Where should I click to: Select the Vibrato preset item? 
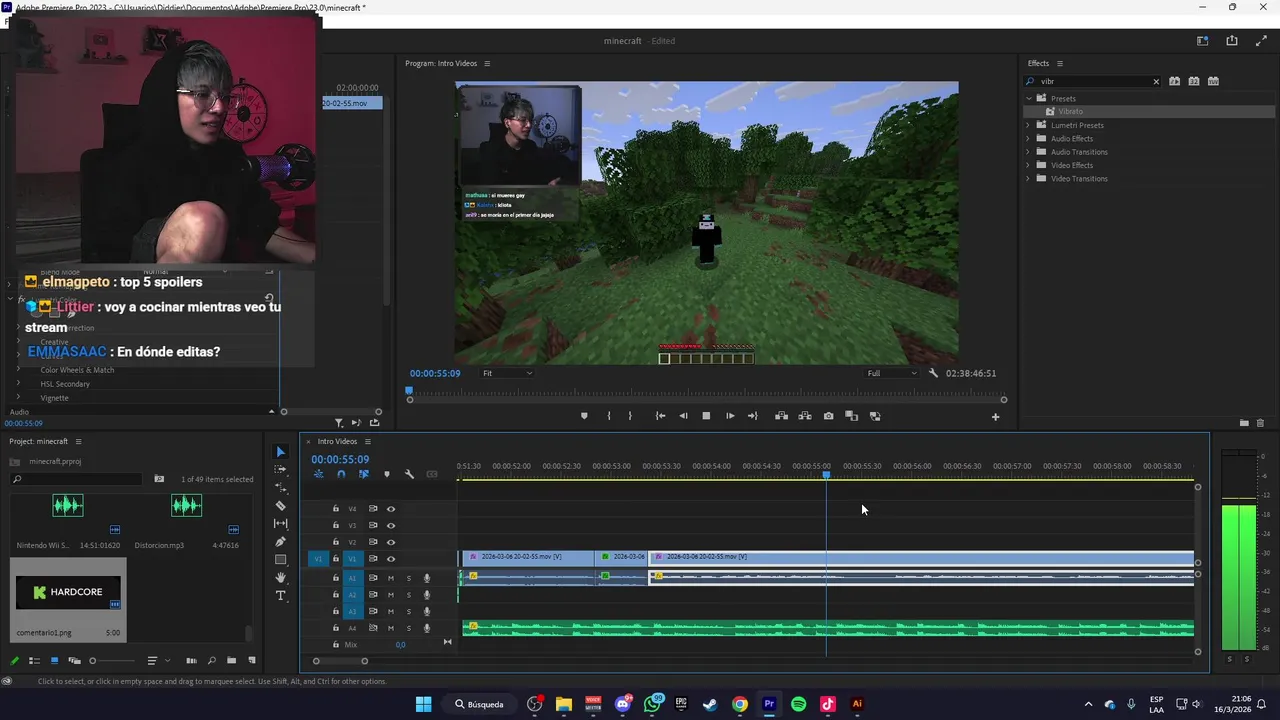pos(1070,111)
